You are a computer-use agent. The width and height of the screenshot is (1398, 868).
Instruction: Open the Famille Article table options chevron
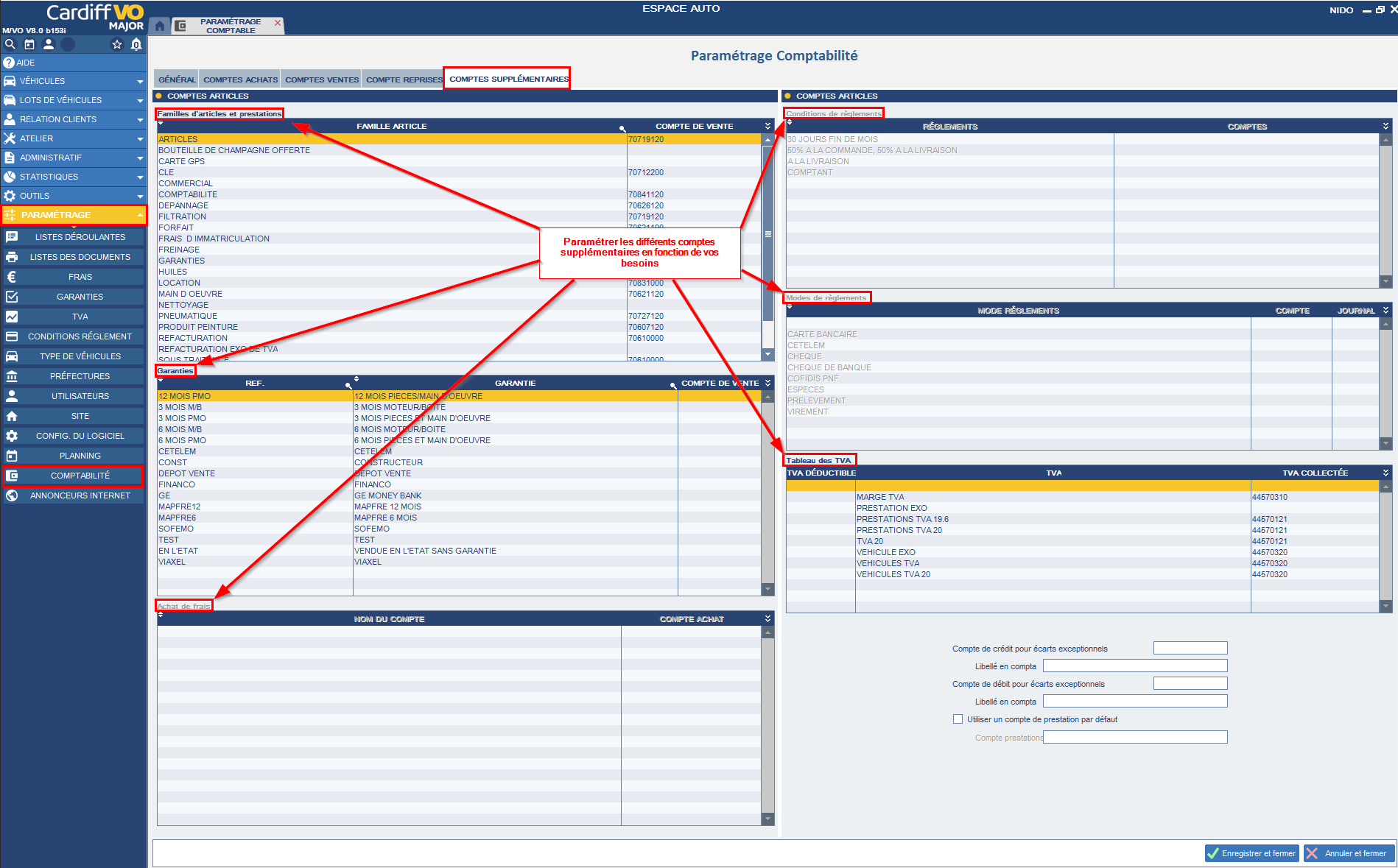[768, 126]
